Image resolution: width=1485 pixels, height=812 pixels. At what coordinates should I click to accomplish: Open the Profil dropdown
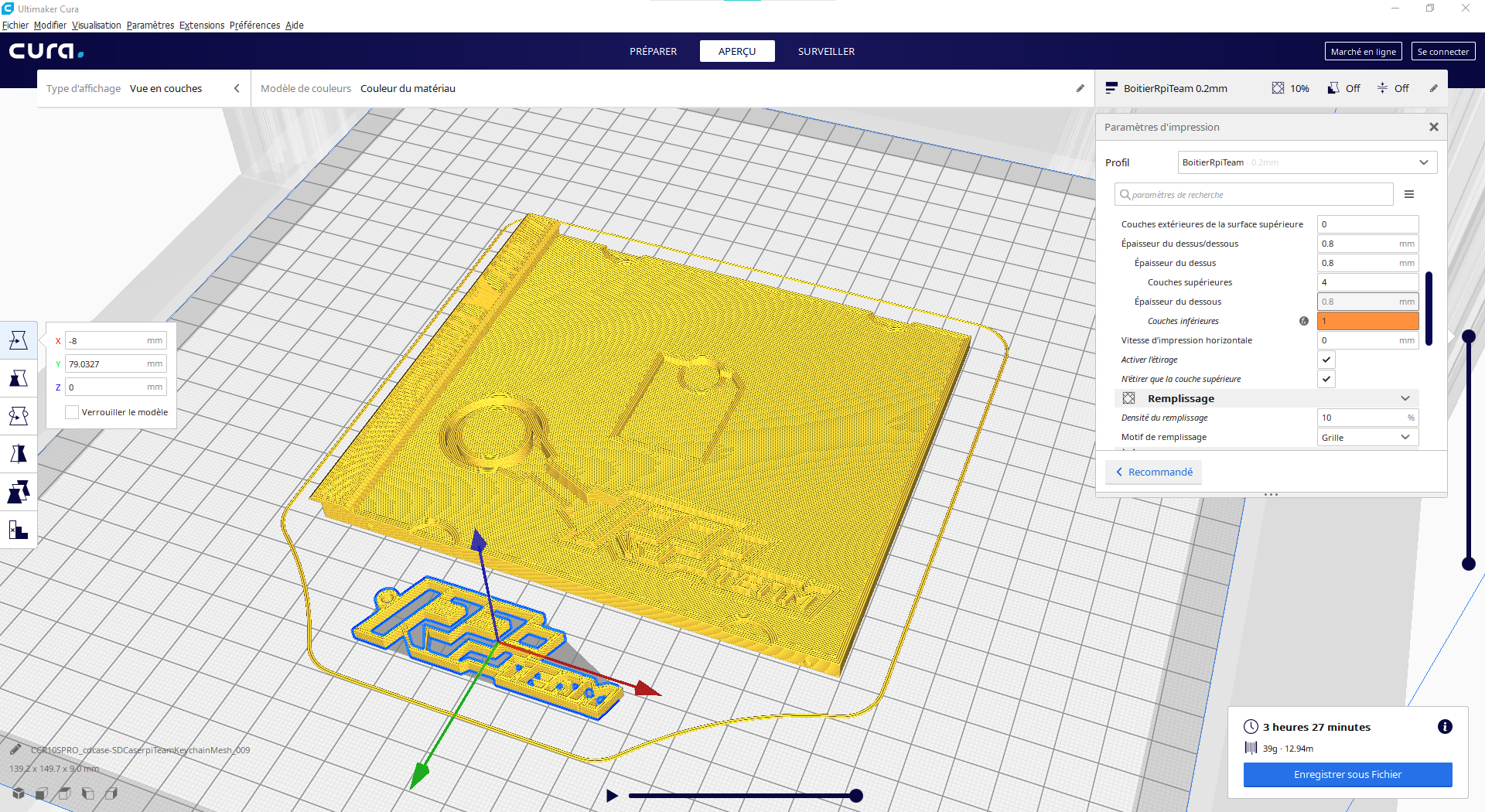(1307, 162)
